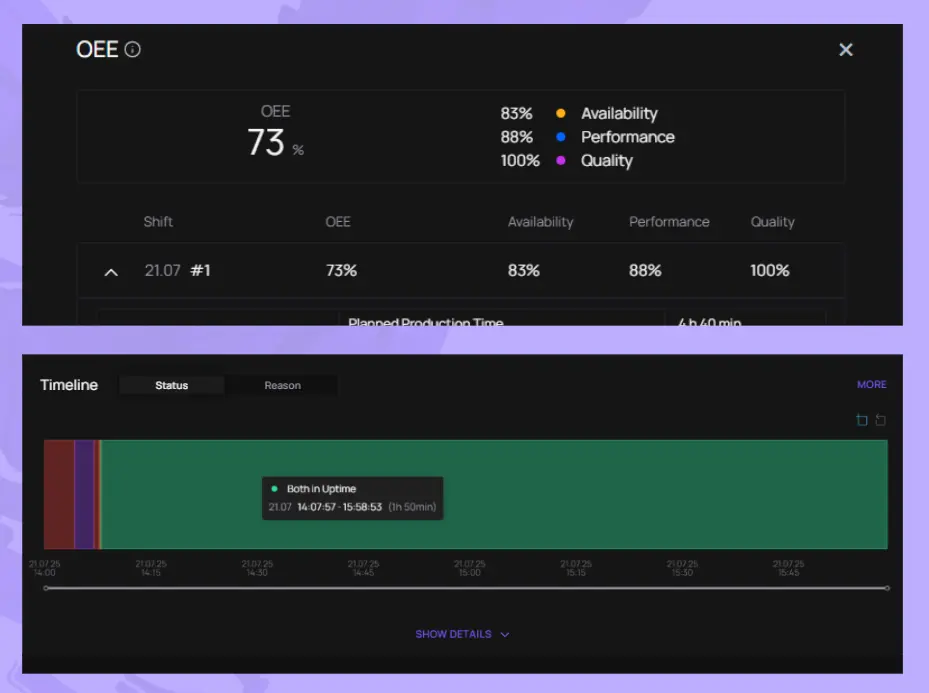Click the 14:30 time axis label
Image resolution: width=929 pixels, height=693 pixels.
[x=257, y=568]
